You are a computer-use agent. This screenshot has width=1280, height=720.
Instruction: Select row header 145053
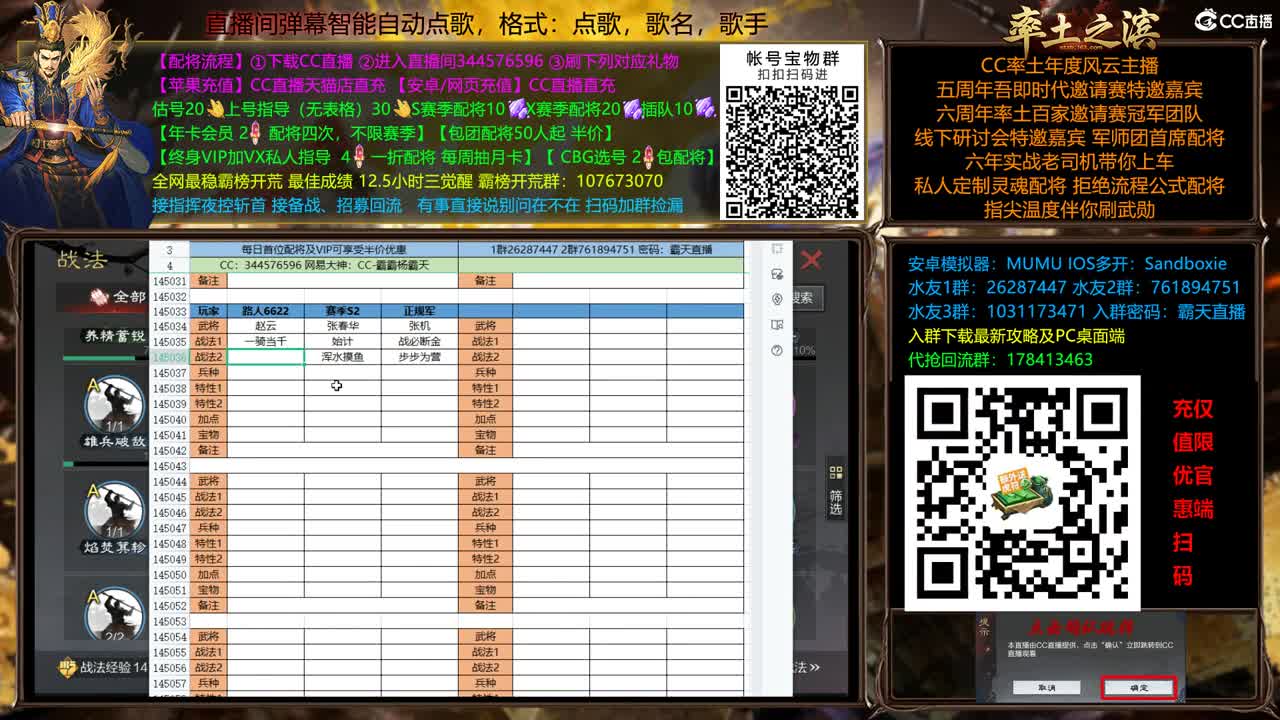click(169, 621)
